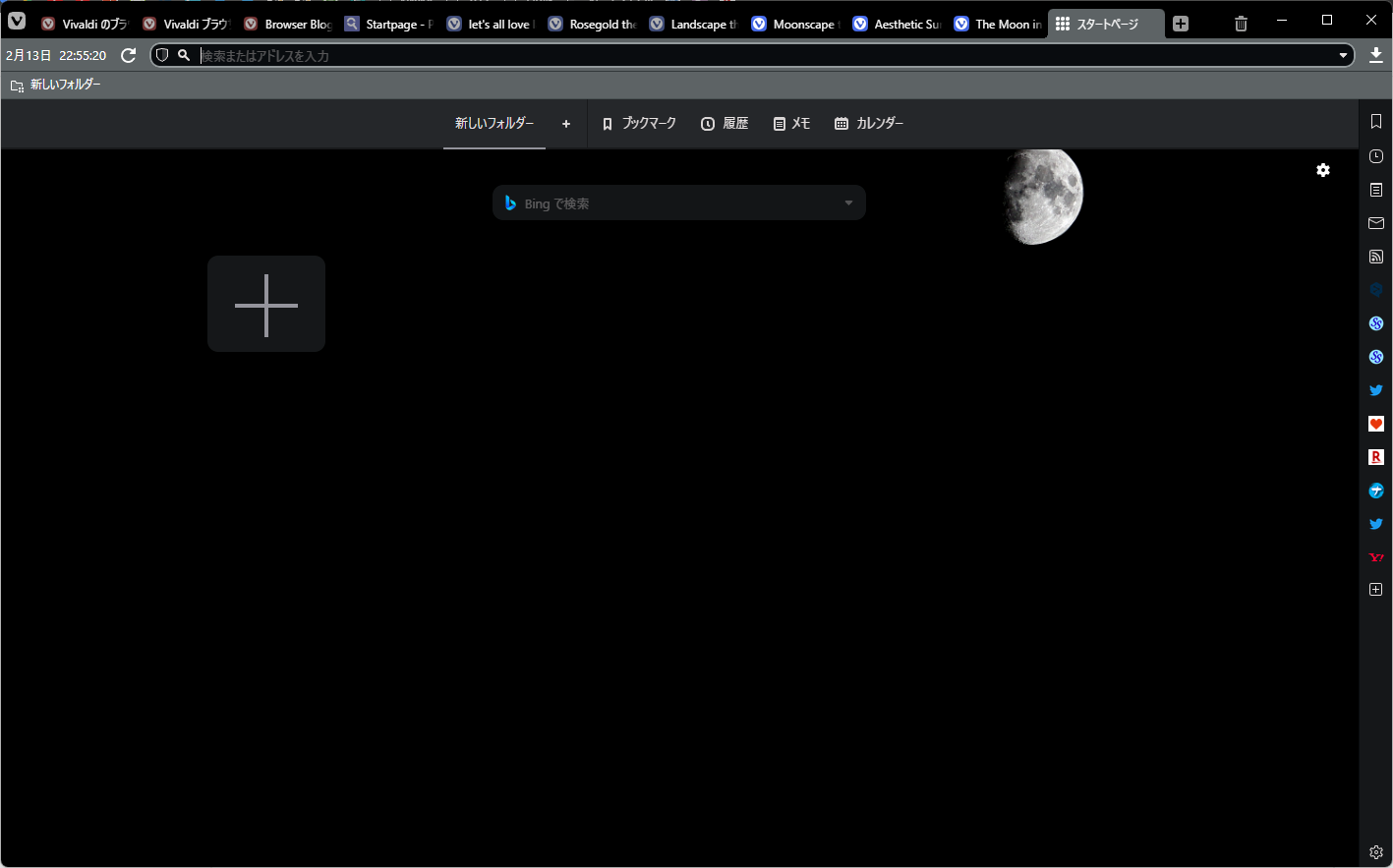Open a new tab with plus button
Viewport: 1393px width, 868px height.
[x=1181, y=24]
